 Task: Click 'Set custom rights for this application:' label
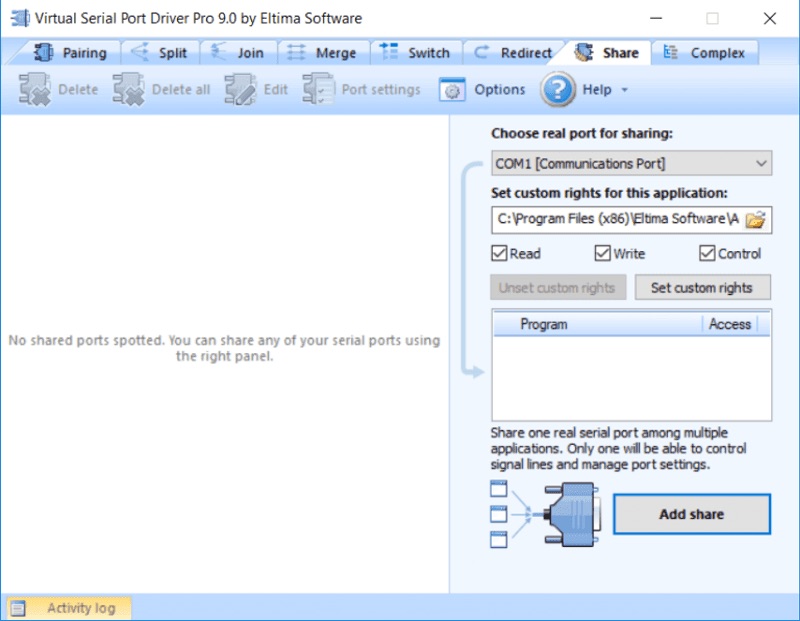[609, 193]
